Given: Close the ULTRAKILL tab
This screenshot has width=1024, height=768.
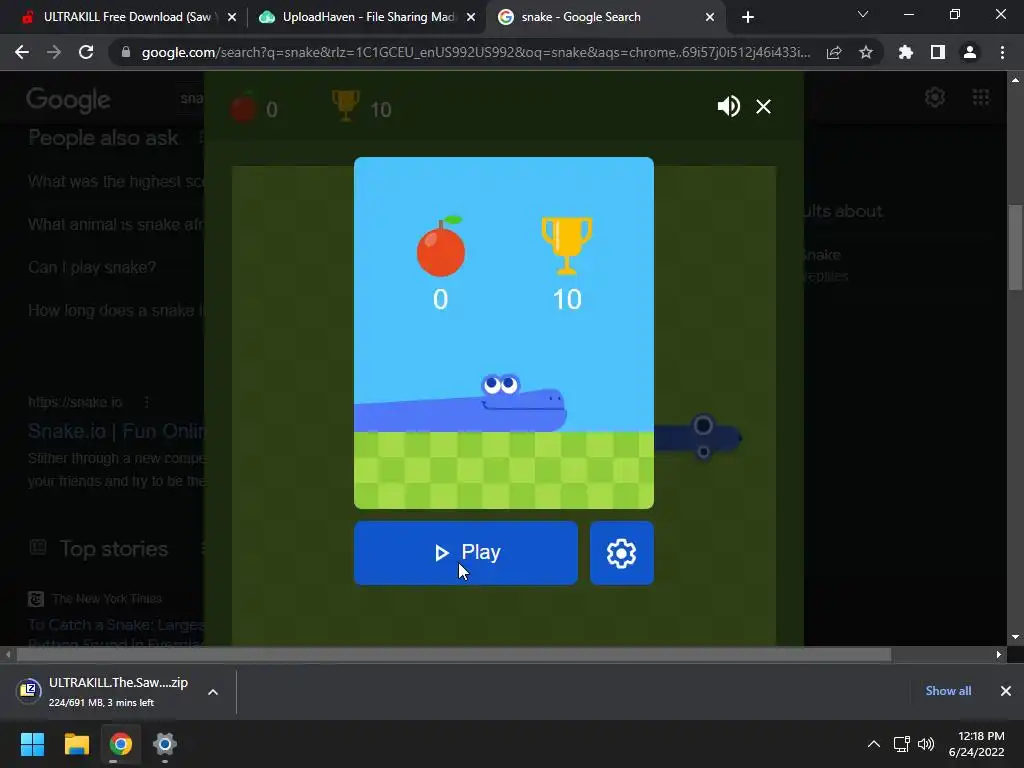Looking at the screenshot, I should click(x=232, y=17).
